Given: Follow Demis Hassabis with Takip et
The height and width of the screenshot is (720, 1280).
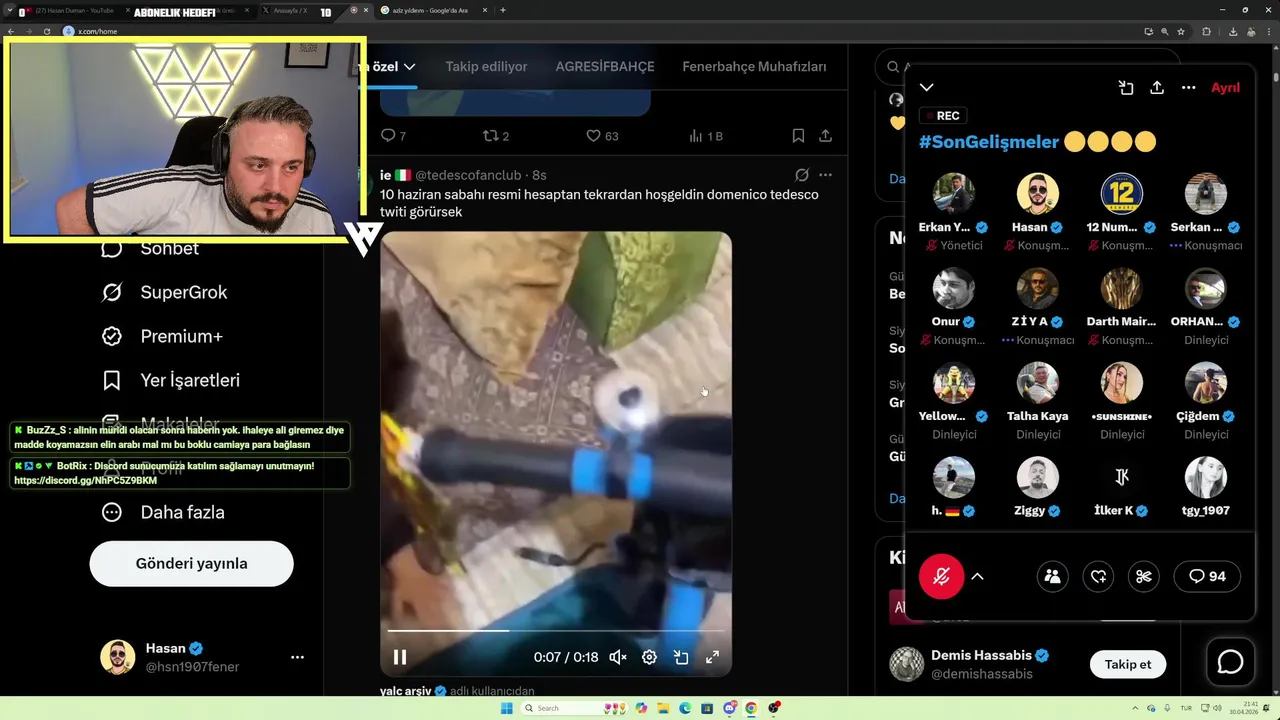Looking at the screenshot, I should coord(1128,664).
